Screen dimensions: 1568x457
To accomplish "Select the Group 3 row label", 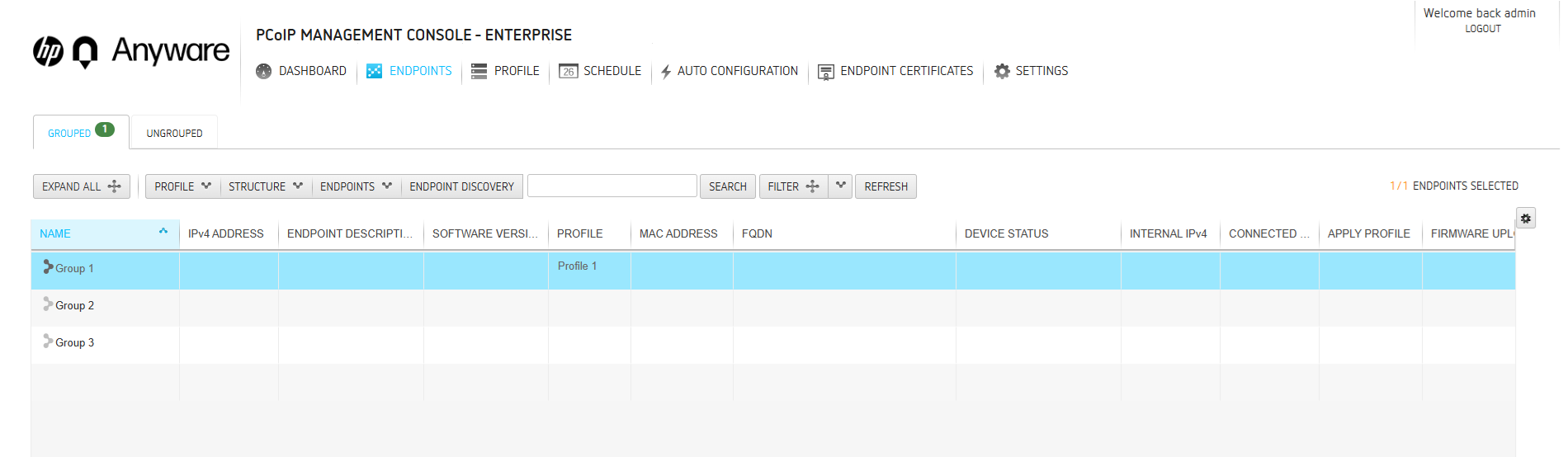I will click(74, 342).
